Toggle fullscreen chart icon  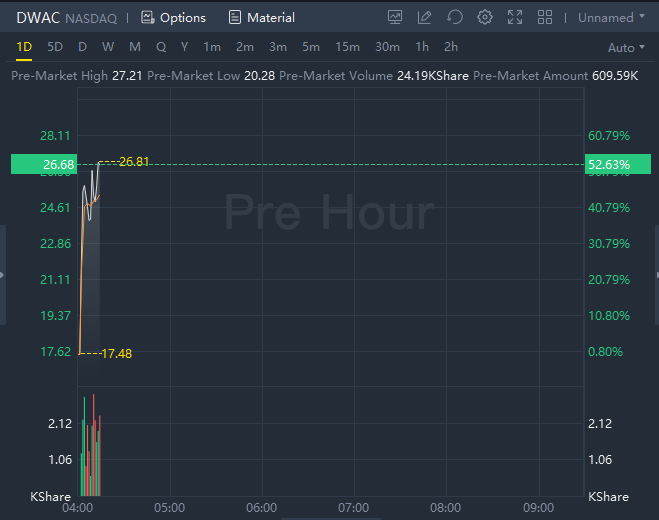pos(515,18)
